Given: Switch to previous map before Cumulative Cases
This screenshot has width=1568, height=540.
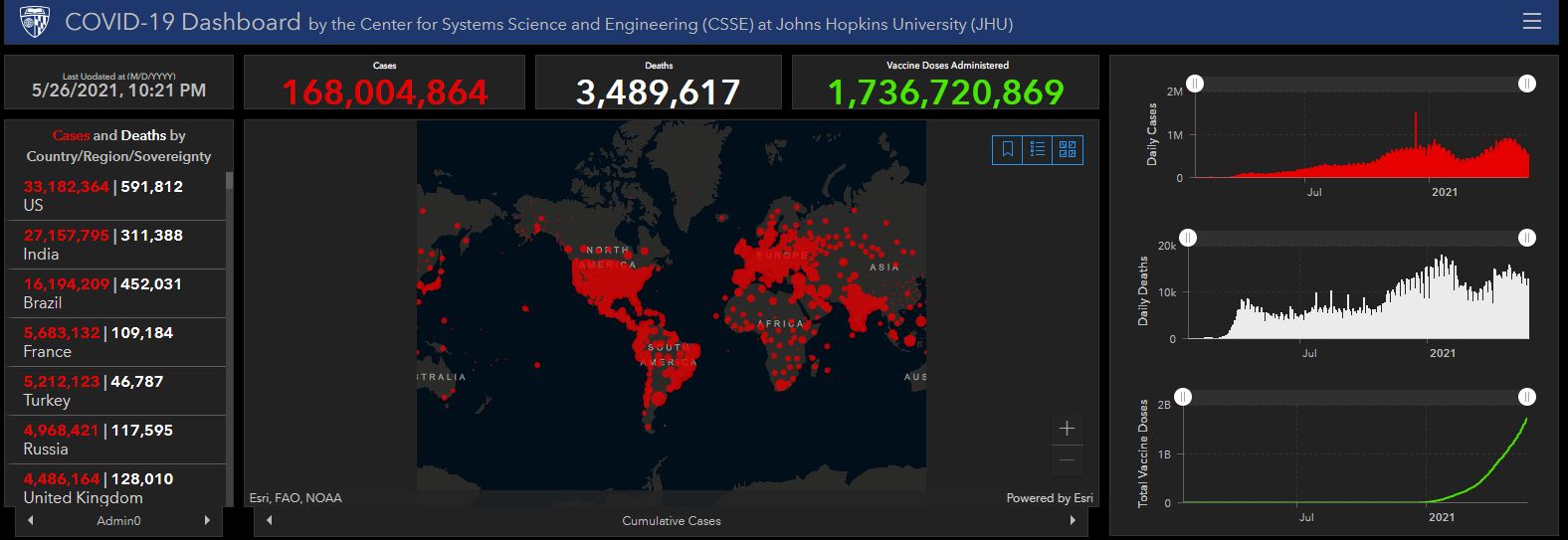Looking at the screenshot, I should click(269, 520).
